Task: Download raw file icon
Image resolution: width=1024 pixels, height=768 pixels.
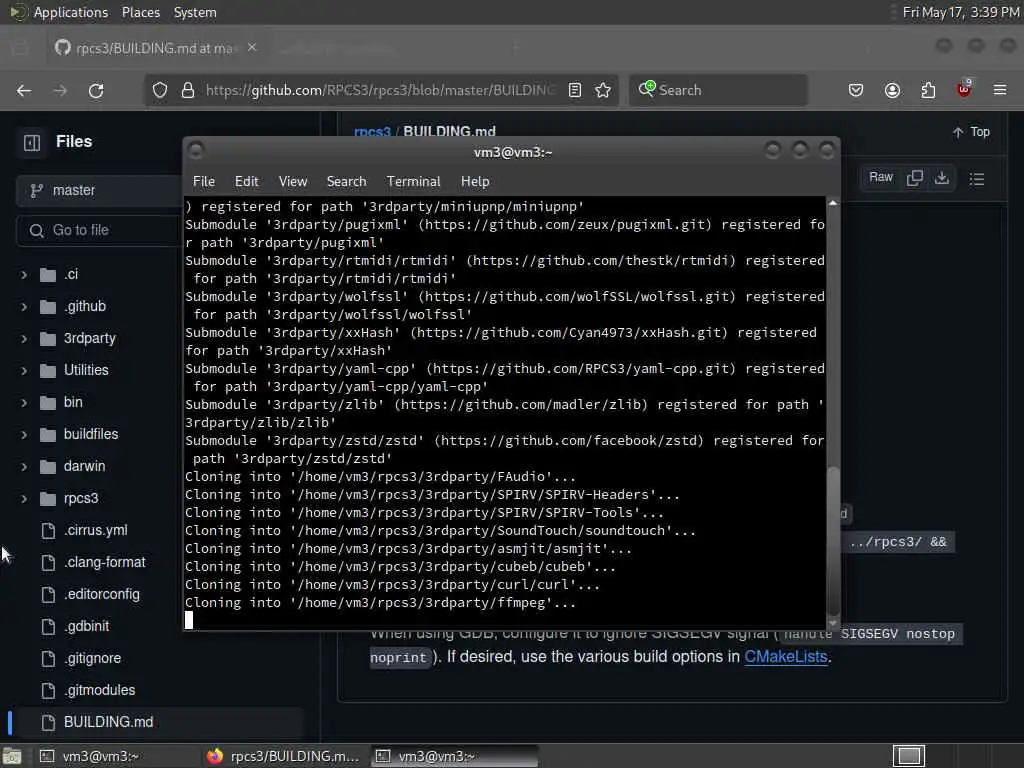Action: click(x=942, y=178)
